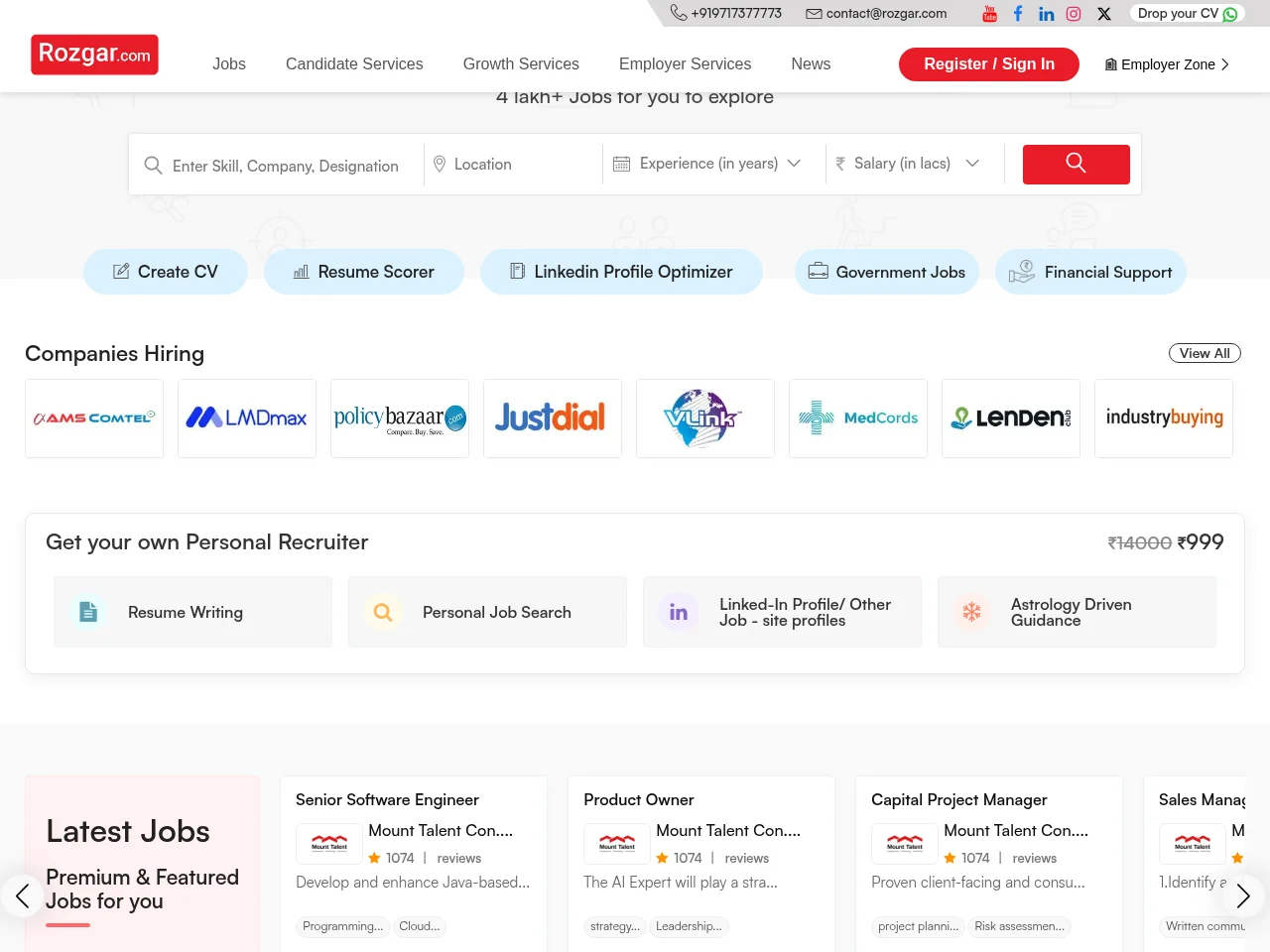
Task: Open the Capital Project Manager job title
Action: point(959,799)
